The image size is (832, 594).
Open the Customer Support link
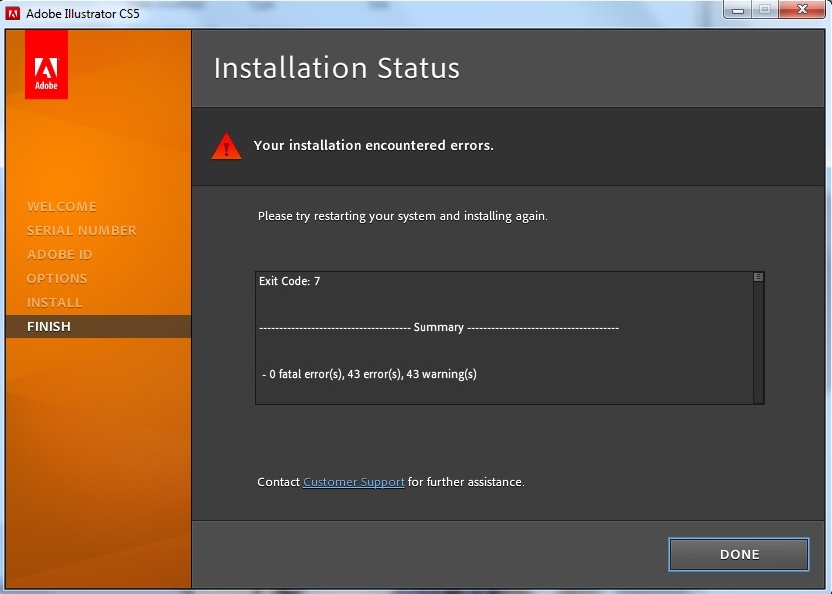click(353, 482)
